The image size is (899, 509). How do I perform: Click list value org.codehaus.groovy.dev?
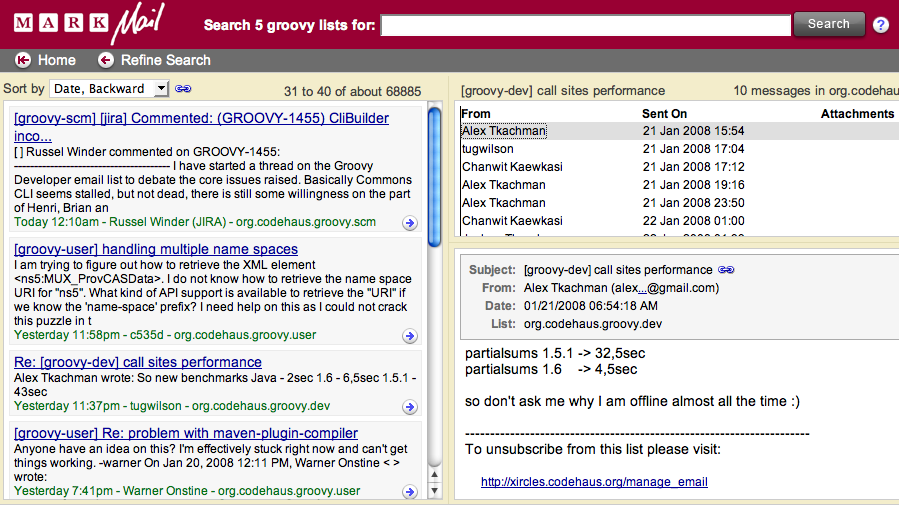pyautogui.click(x=593, y=324)
